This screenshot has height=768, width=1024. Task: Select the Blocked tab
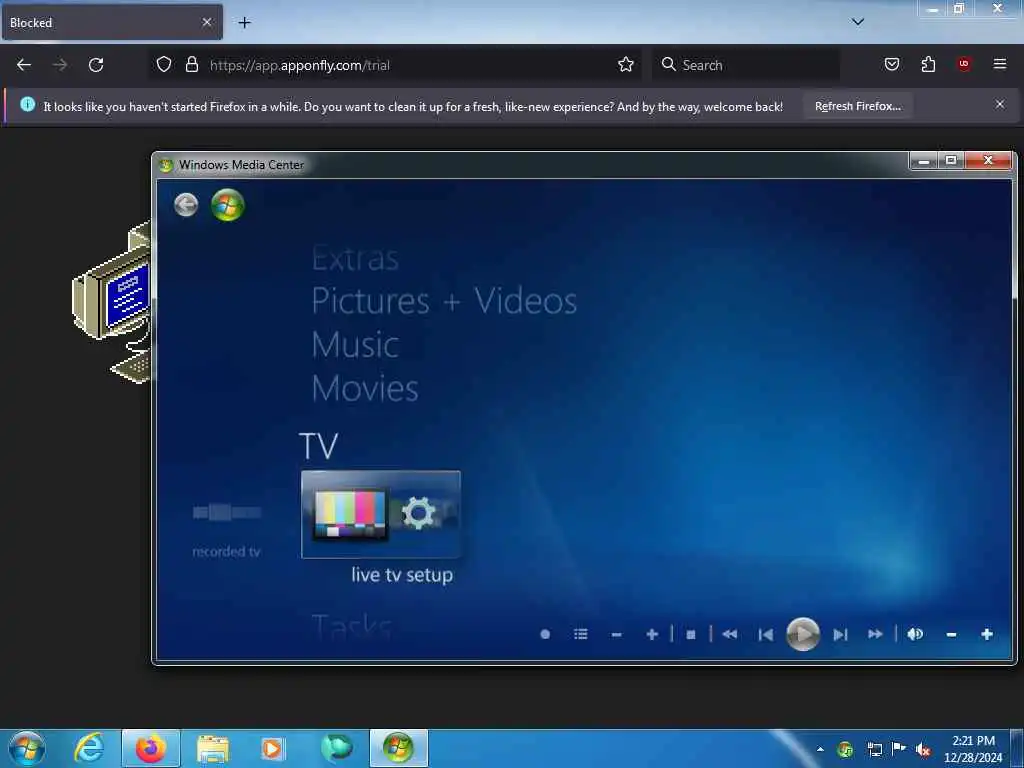[112, 22]
